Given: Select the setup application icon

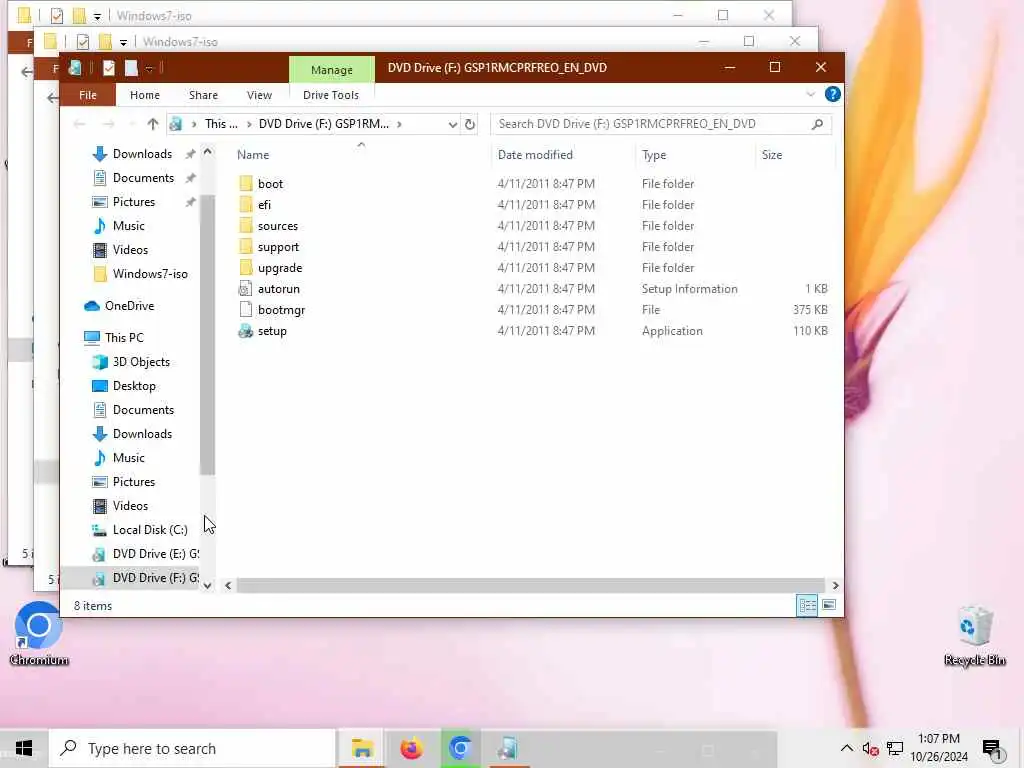Looking at the screenshot, I should 246,330.
